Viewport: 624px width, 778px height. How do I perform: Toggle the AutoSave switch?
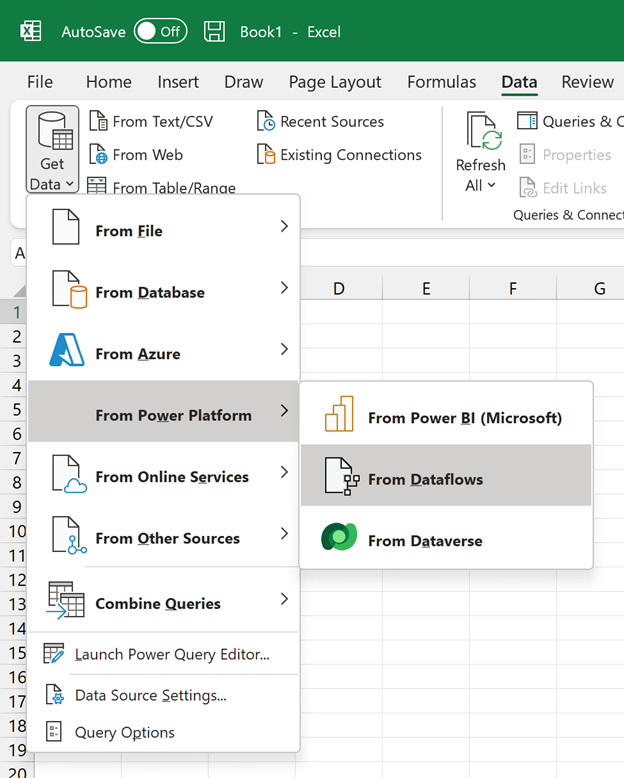coord(160,31)
